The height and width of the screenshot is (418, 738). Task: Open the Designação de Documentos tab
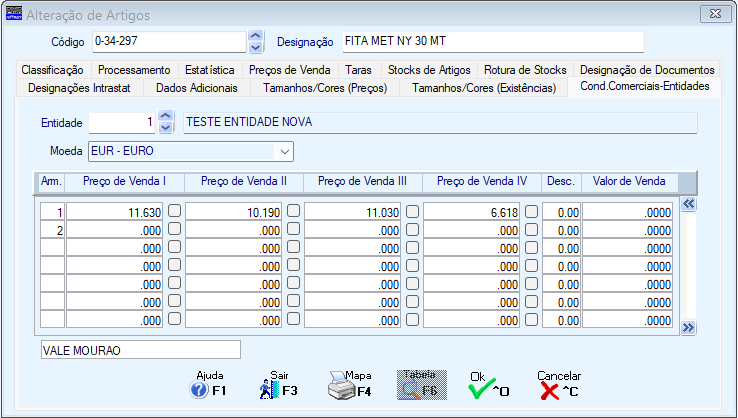click(647, 70)
